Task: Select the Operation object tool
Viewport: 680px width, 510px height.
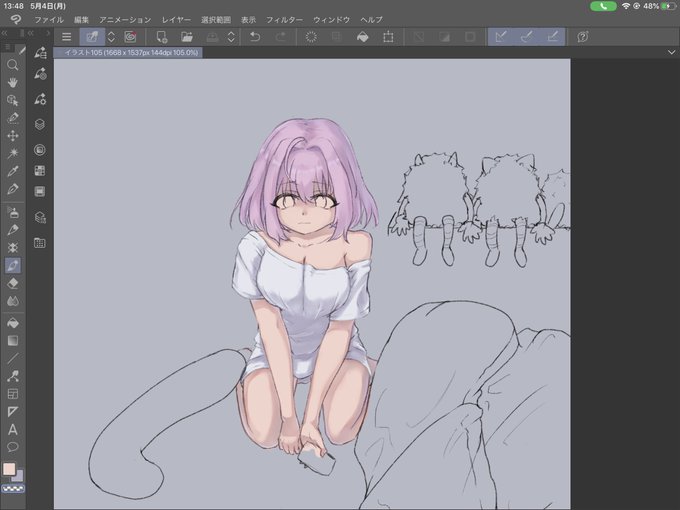Action: (13, 100)
